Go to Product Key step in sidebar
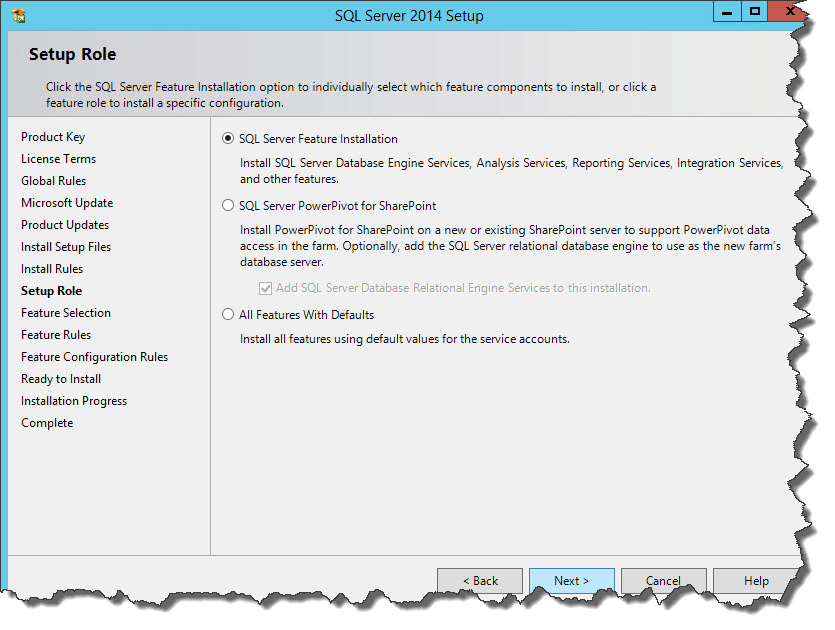The width and height of the screenshot is (835, 630). point(53,137)
